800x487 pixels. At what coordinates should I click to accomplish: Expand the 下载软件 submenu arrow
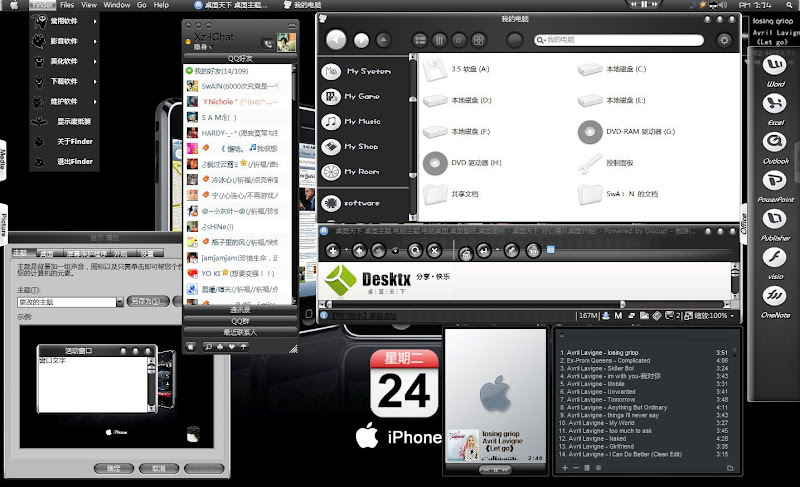(95, 82)
